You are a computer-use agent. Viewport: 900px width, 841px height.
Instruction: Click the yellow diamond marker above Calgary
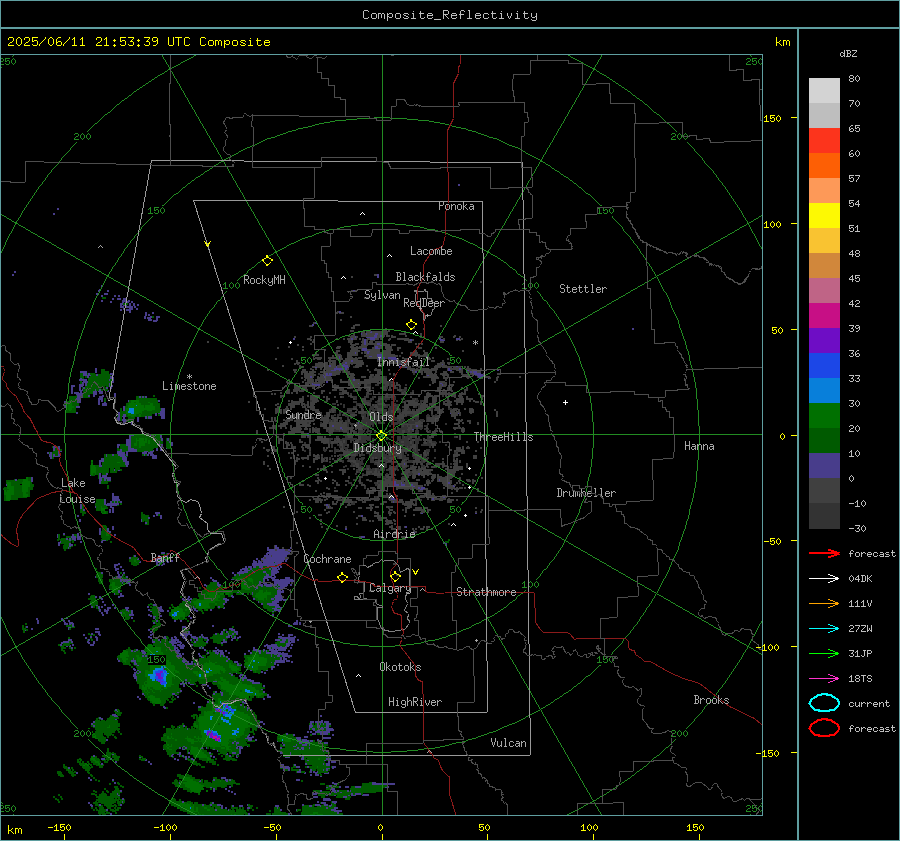[x=395, y=576]
